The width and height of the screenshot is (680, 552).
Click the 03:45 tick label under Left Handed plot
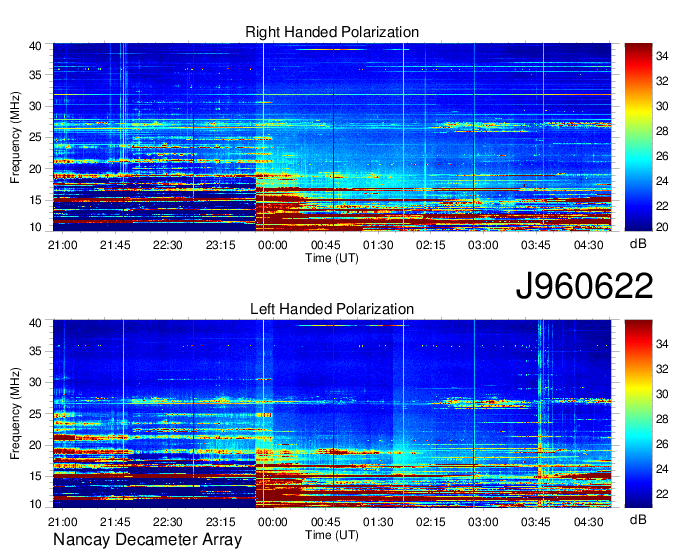(x=536, y=522)
